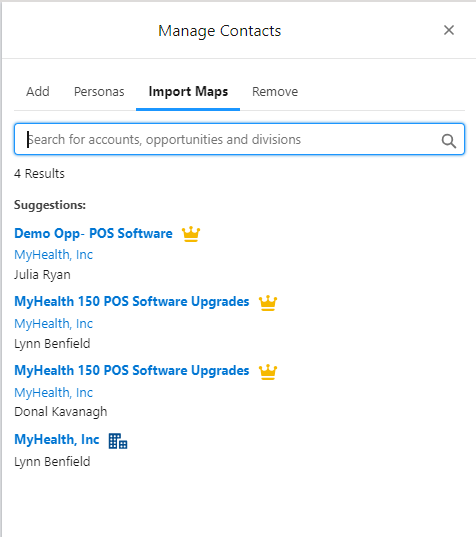Click the building icon next to MyHealth, Inc

tap(118, 441)
